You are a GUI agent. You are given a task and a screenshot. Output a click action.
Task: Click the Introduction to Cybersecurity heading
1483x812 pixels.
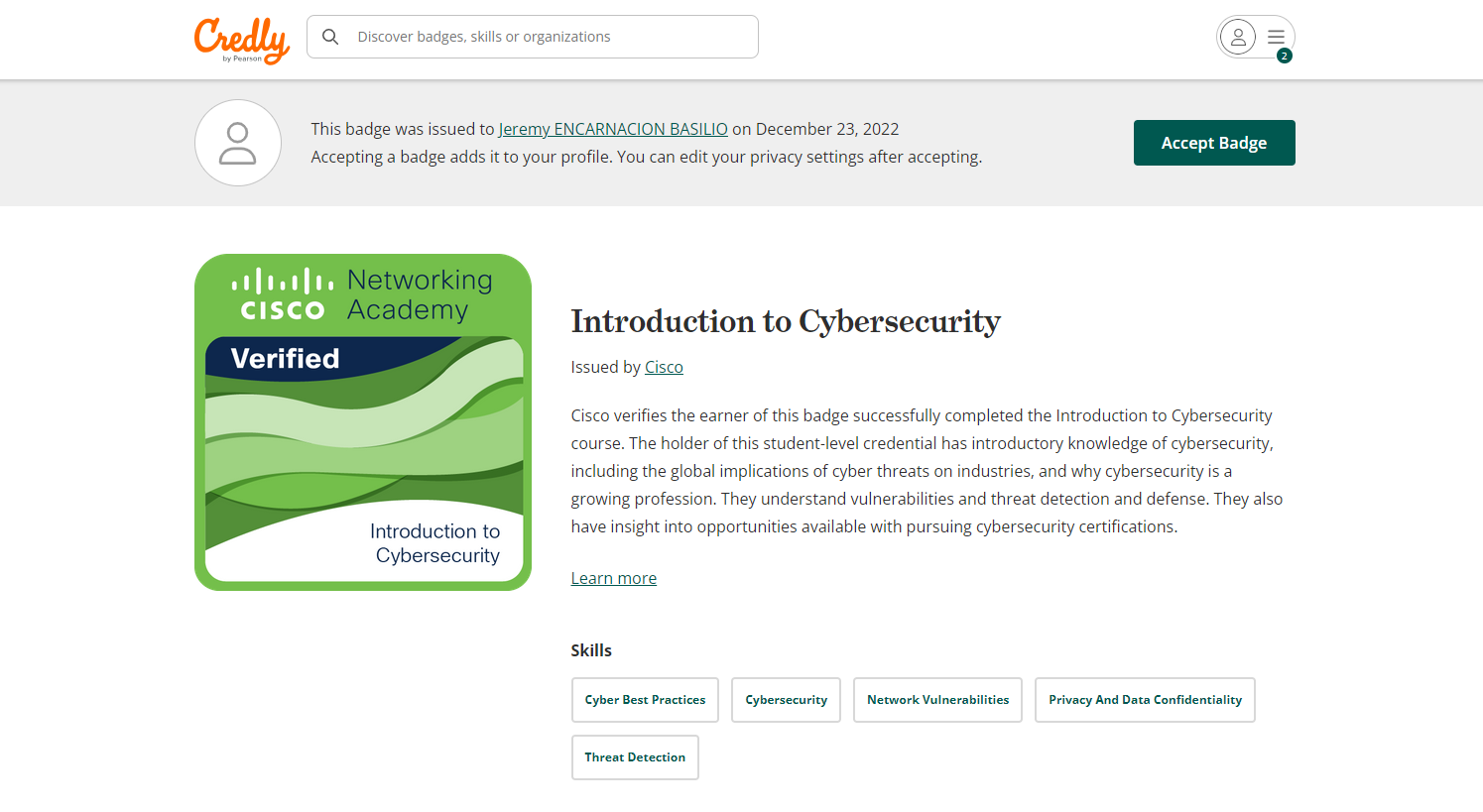(x=786, y=321)
